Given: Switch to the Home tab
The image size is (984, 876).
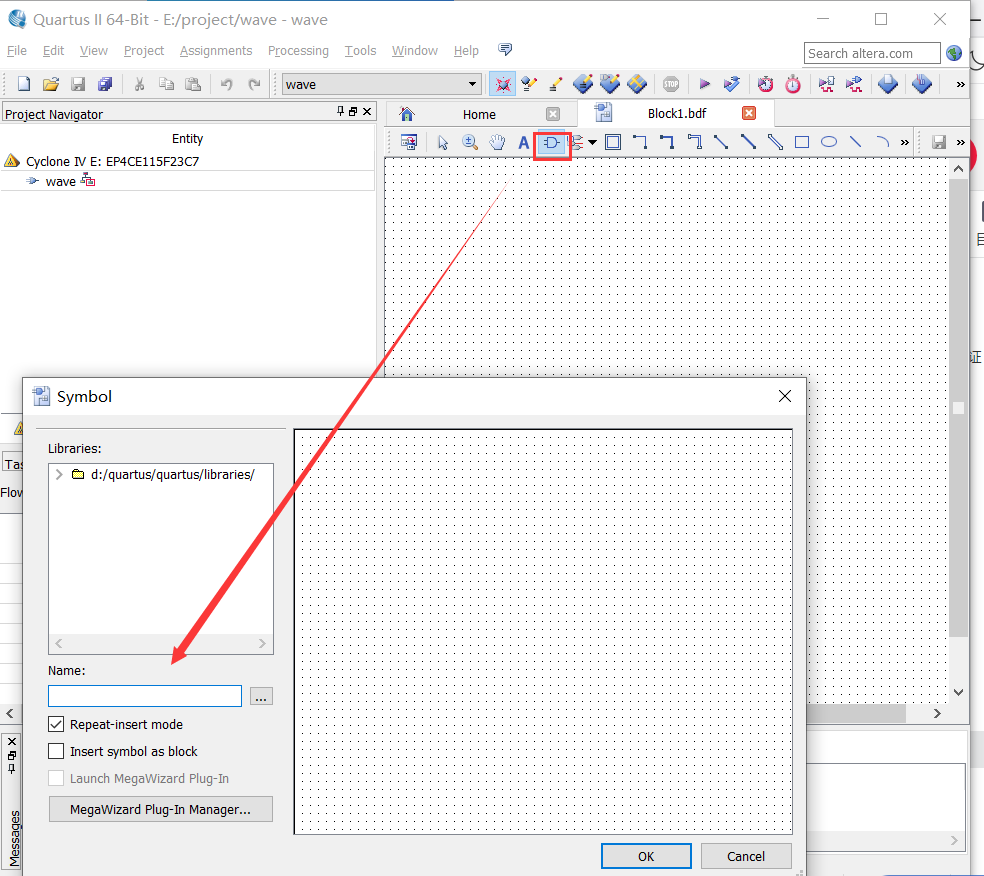Looking at the screenshot, I should 479,114.
